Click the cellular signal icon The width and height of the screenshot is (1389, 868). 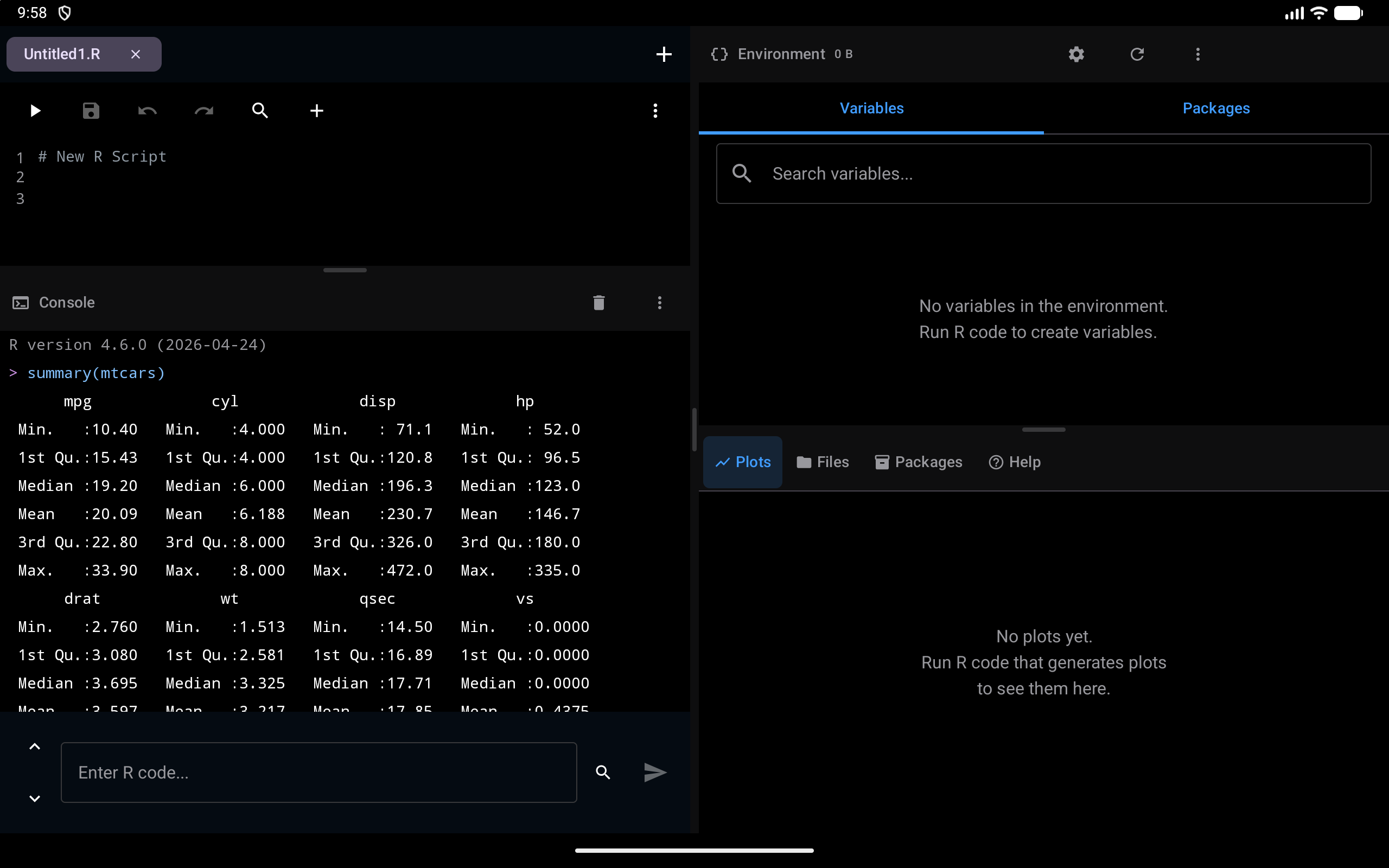pyautogui.click(x=1294, y=12)
